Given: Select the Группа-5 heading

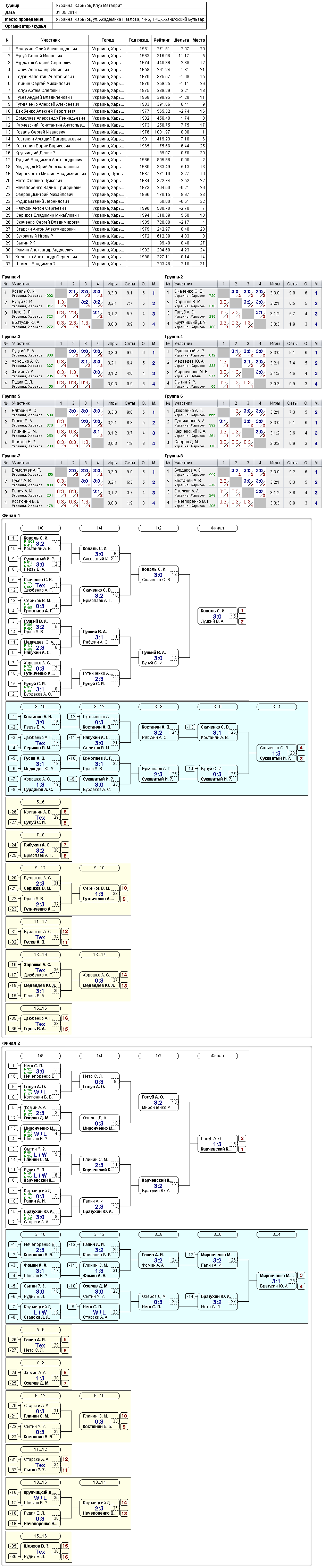Looking at the screenshot, I should (11, 396).
